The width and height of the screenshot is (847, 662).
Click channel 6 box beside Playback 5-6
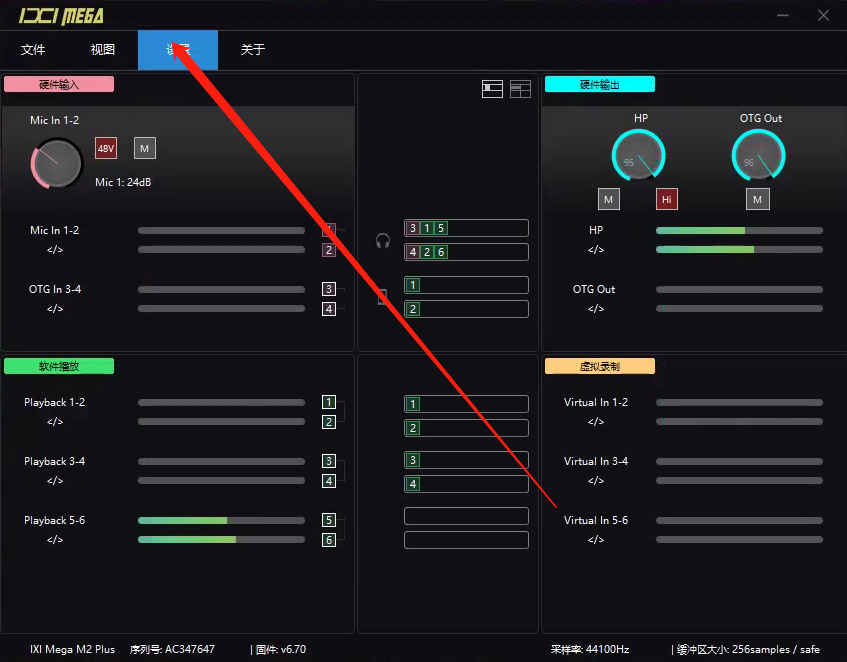click(329, 539)
